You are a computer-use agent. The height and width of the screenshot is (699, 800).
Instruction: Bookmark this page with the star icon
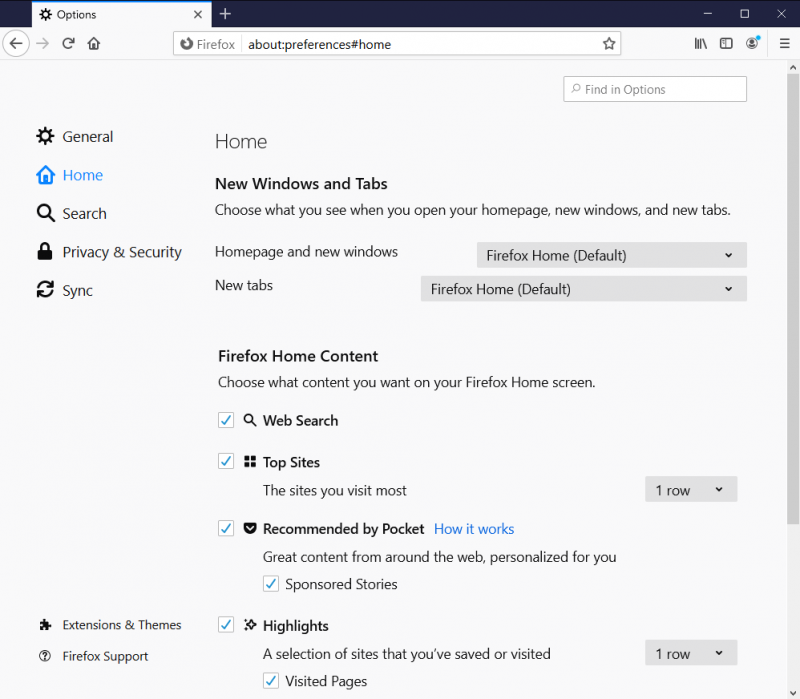click(x=609, y=44)
